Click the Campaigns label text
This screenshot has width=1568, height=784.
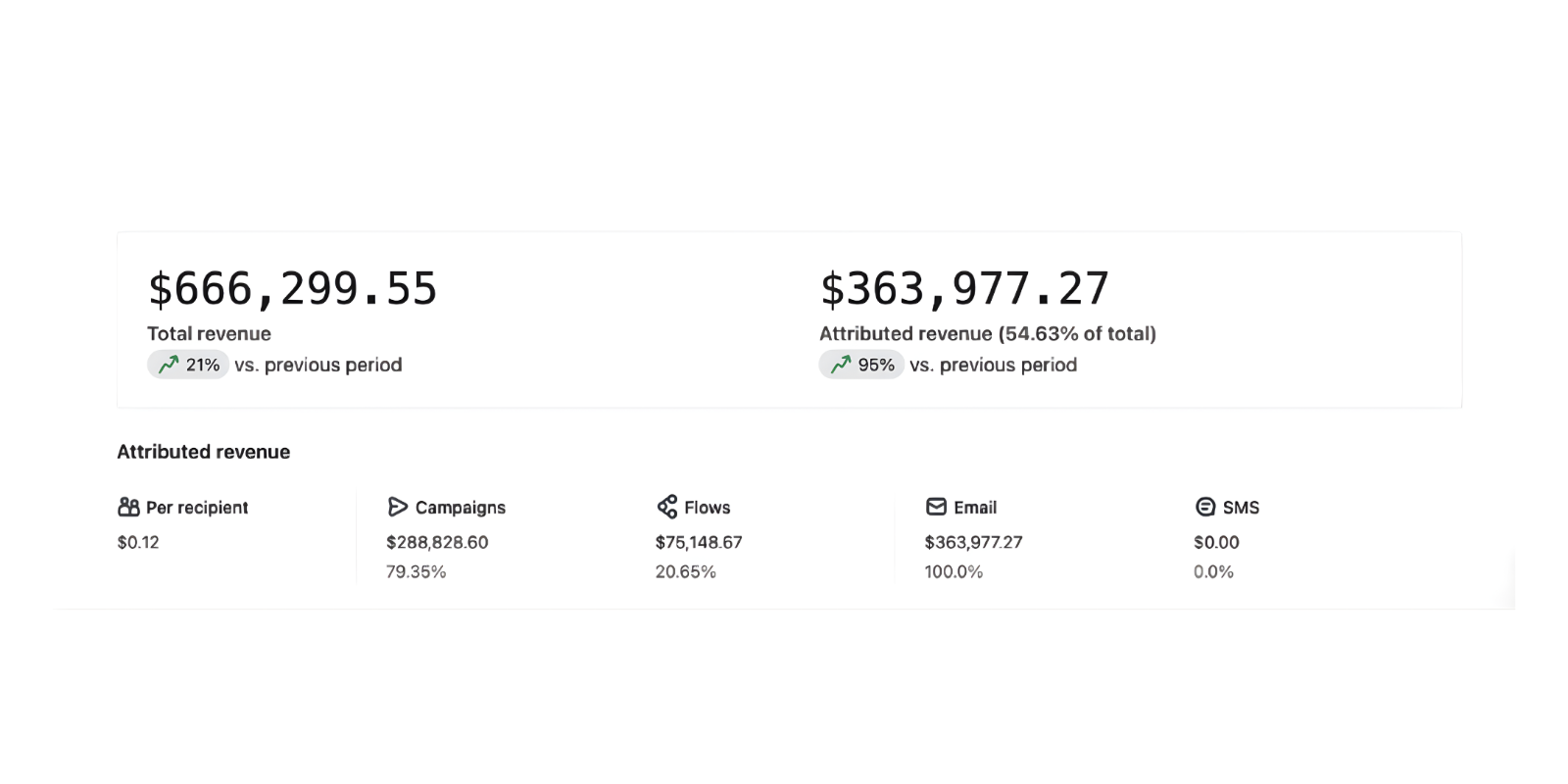[461, 507]
